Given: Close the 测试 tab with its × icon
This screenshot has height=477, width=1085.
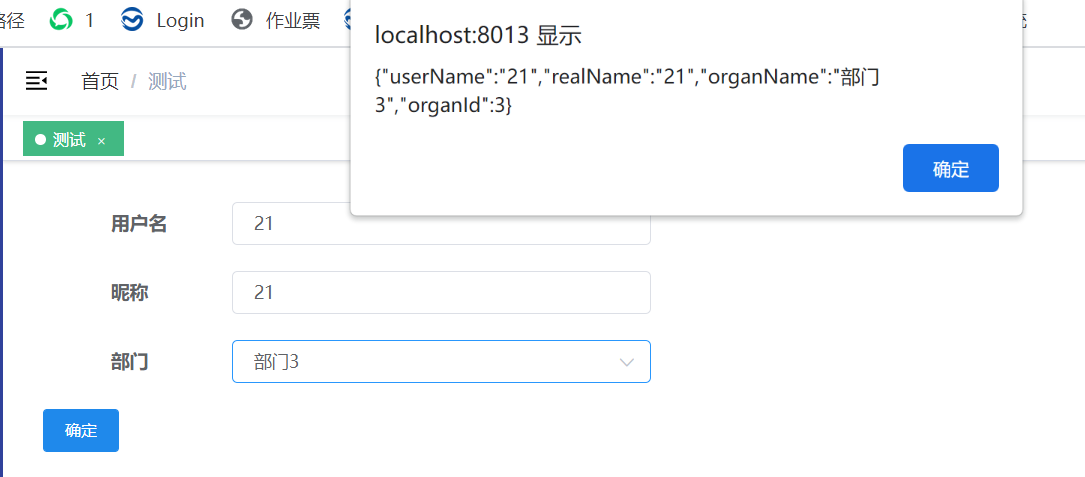Looking at the screenshot, I should (101, 141).
